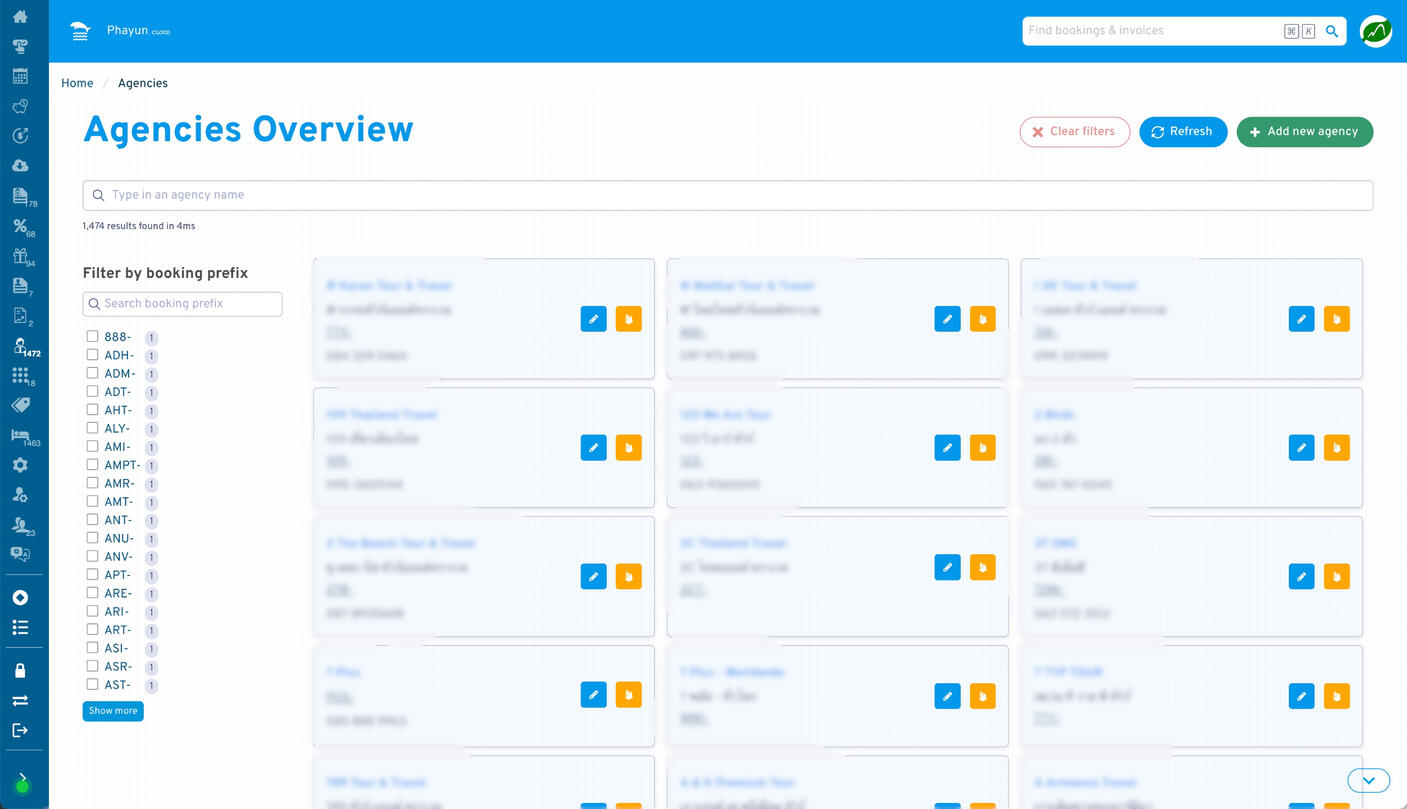Tick the AST- booking prefix filter
1407x809 pixels.
point(92,685)
